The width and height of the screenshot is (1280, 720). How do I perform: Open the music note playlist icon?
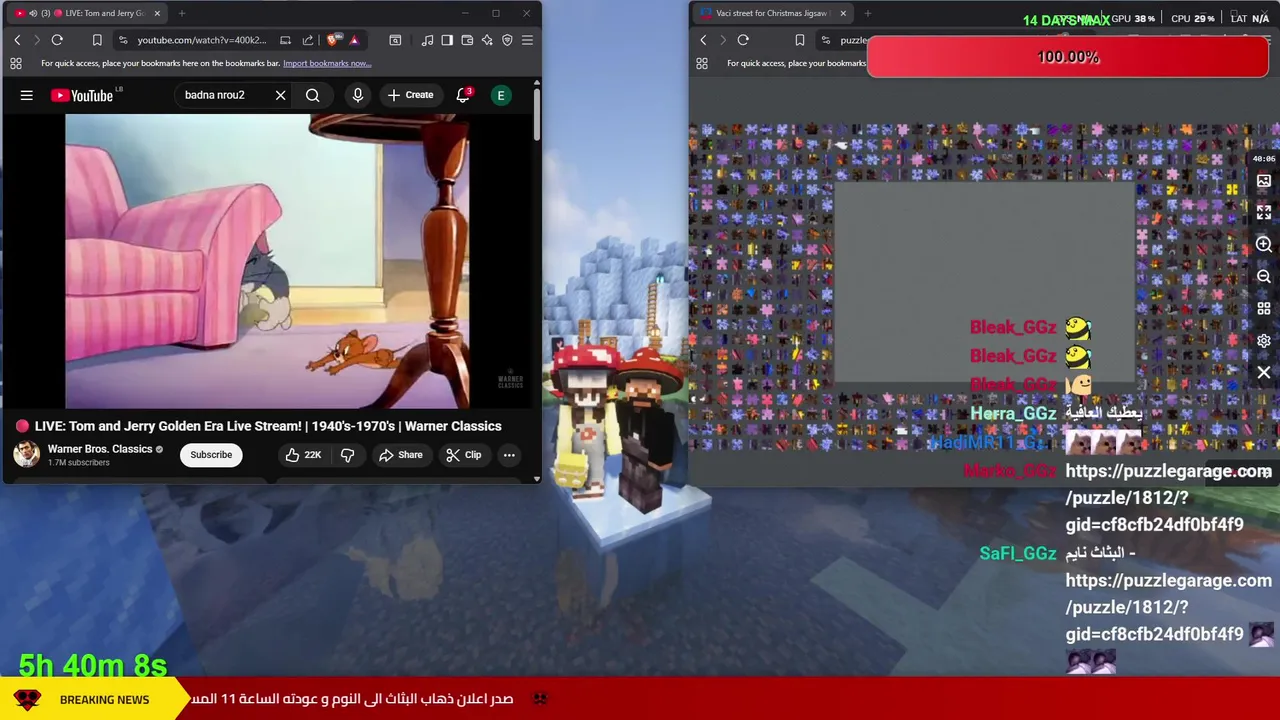427,40
